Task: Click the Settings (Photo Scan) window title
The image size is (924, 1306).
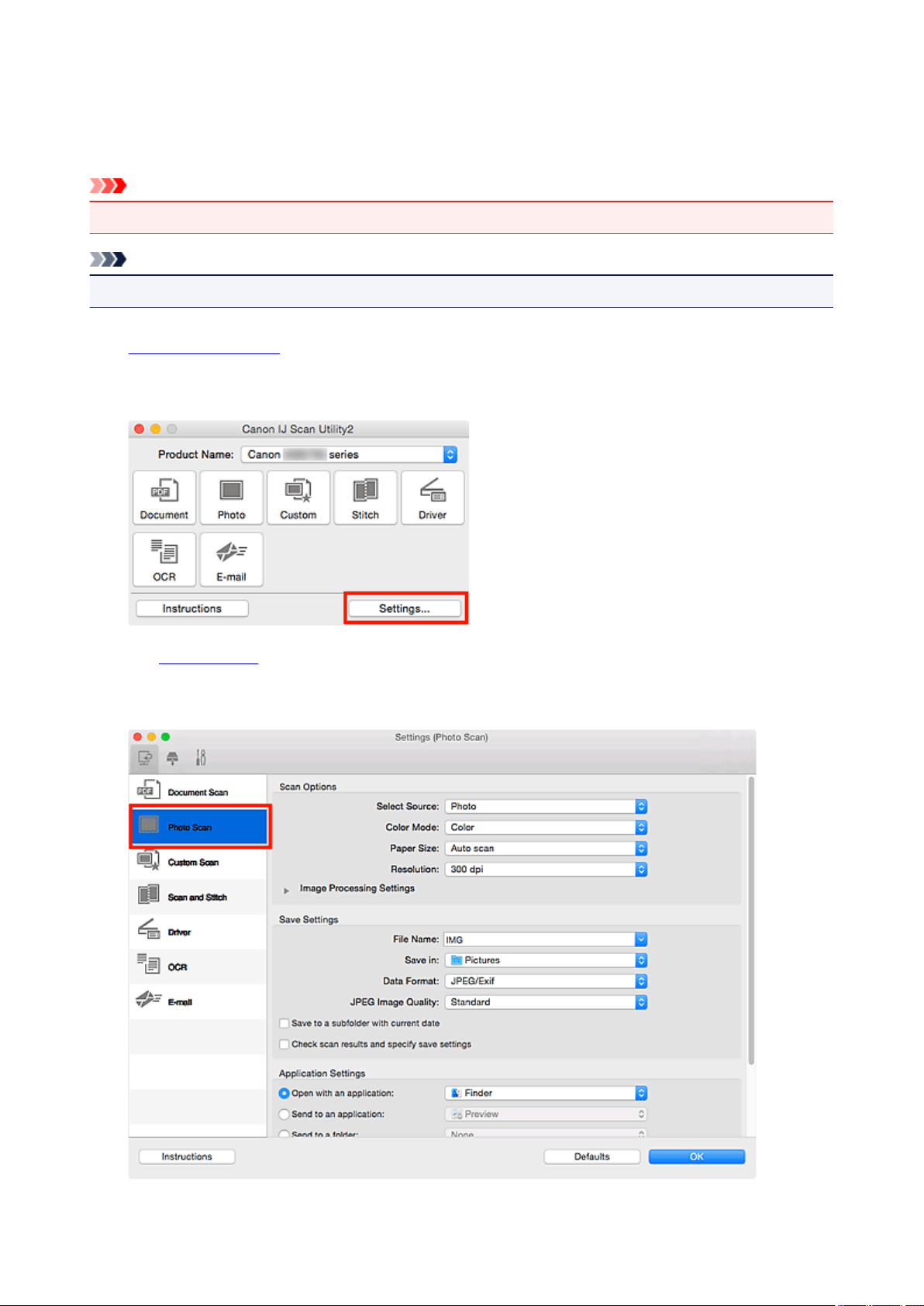Action: click(x=441, y=737)
